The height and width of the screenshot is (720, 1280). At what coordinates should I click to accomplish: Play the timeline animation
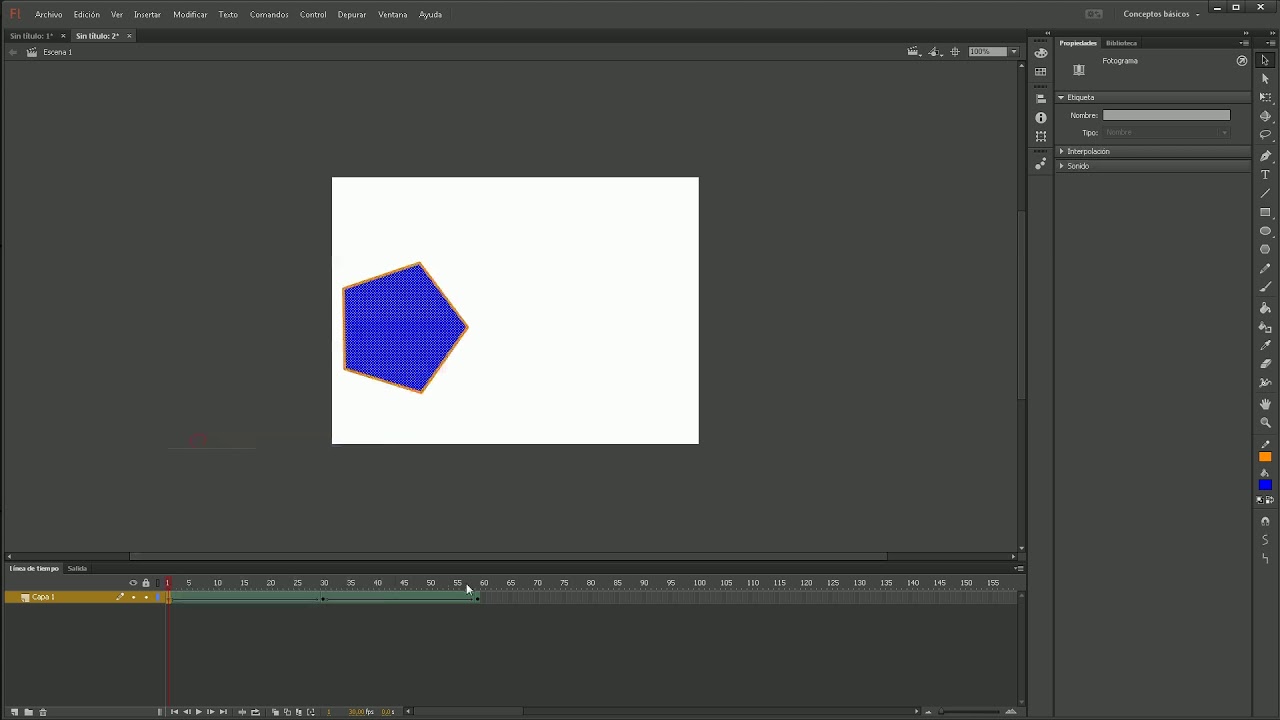coord(198,712)
